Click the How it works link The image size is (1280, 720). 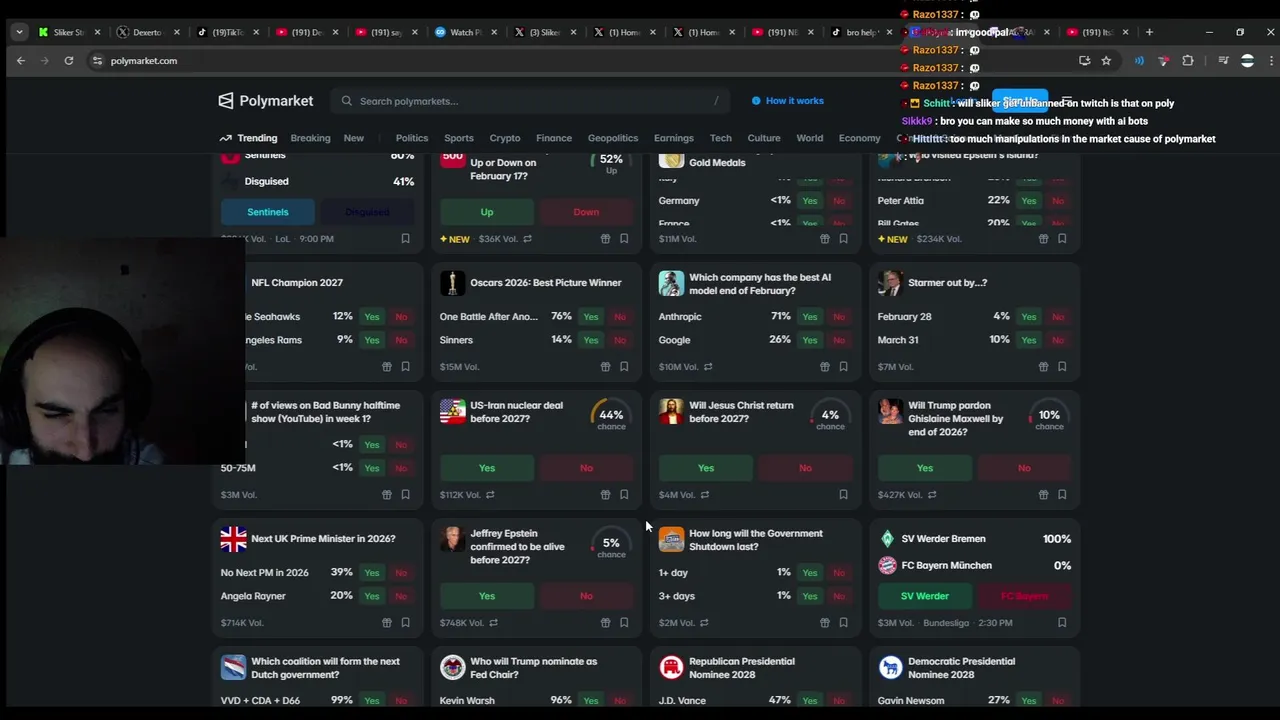[788, 101]
